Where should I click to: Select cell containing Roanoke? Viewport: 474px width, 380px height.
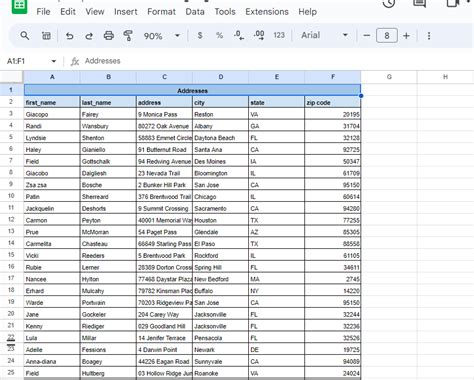pos(220,373)
